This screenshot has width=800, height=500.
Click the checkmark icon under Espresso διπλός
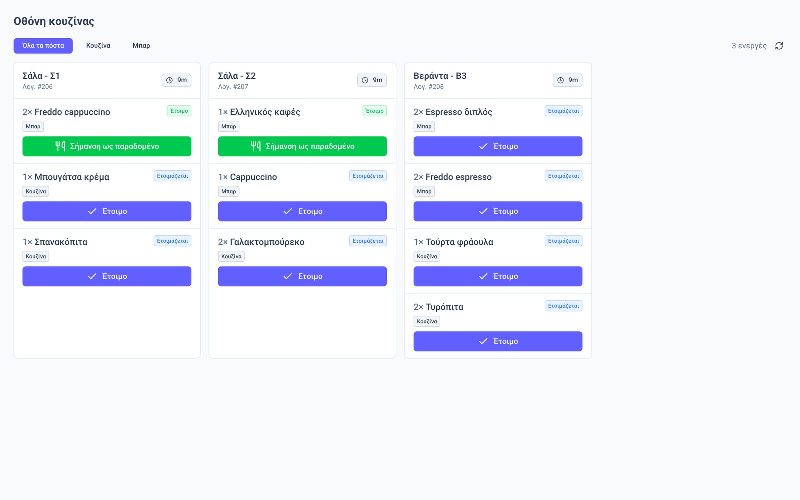[x=483, y=146]
